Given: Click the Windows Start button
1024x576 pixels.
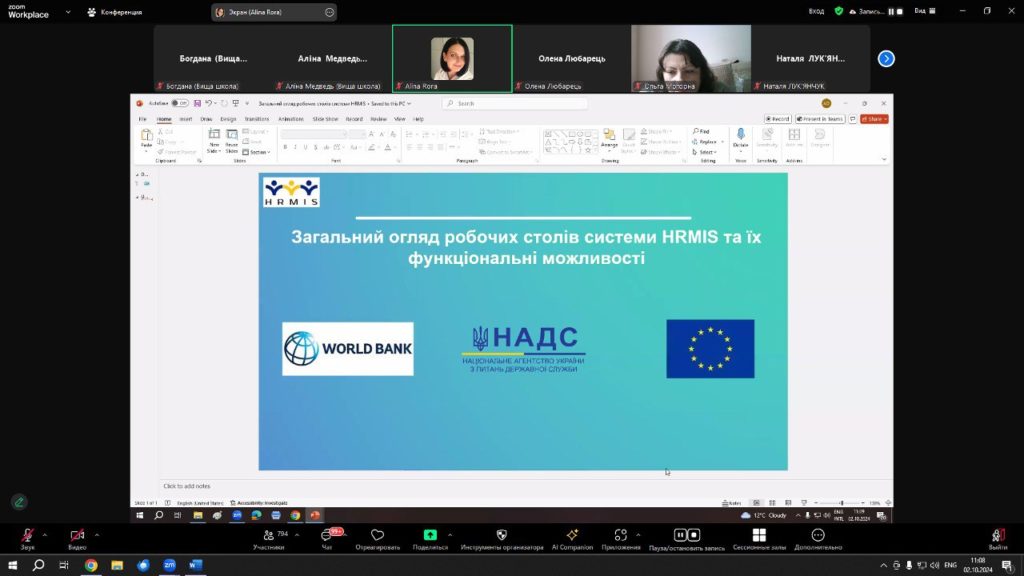Looking at the screenshot, I should coord(12,565).
